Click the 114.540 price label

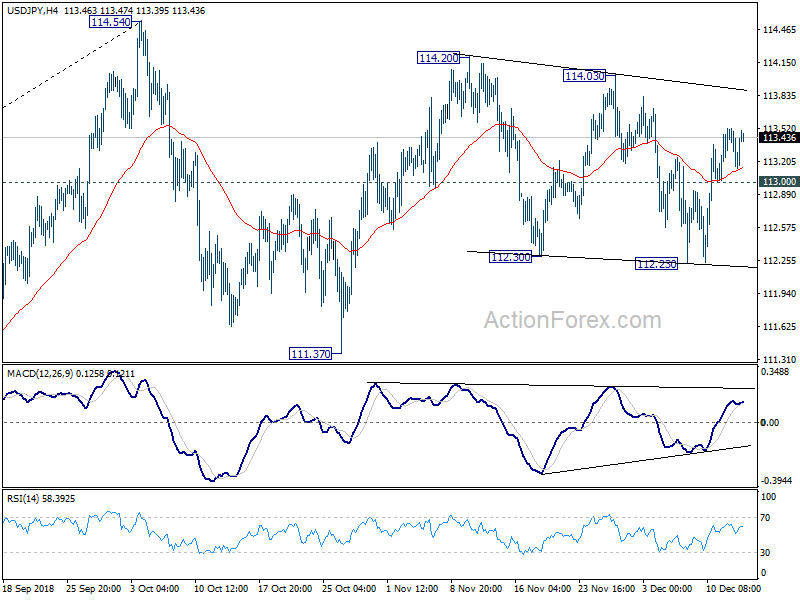point(110,22)
